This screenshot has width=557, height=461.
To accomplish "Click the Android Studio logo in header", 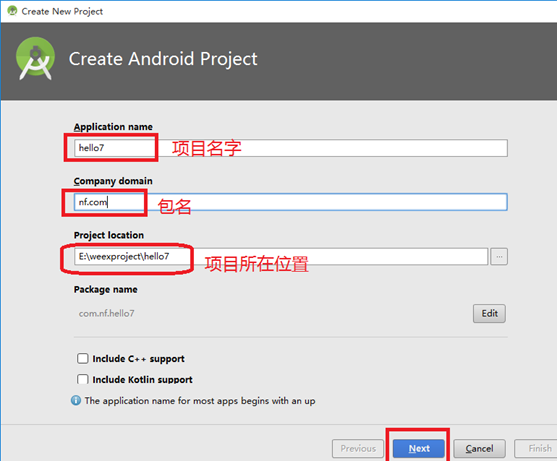I will (x=36, y=59).
